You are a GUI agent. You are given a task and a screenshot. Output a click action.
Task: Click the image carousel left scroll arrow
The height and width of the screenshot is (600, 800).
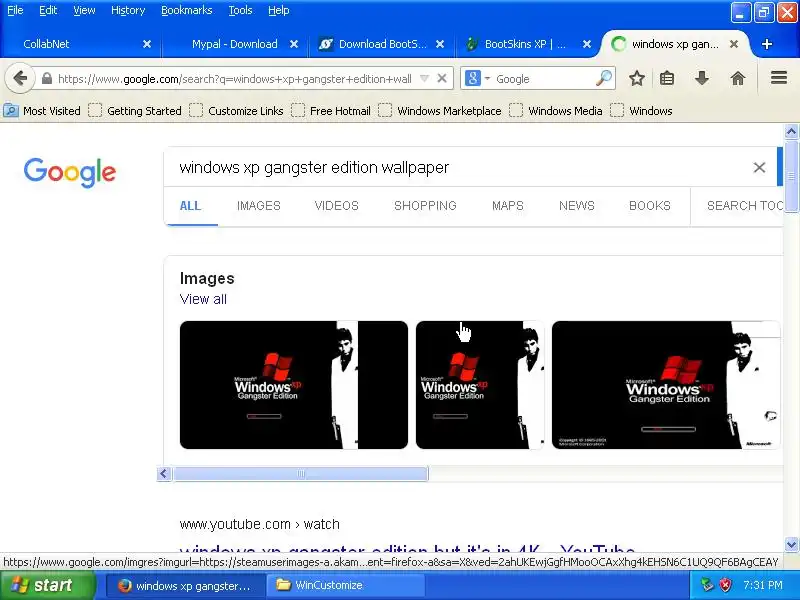click(x=163, y=473)
